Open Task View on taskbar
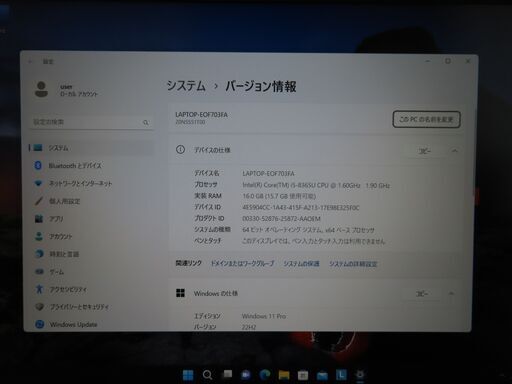The image size is (512, 384). [x=227, y=374]
